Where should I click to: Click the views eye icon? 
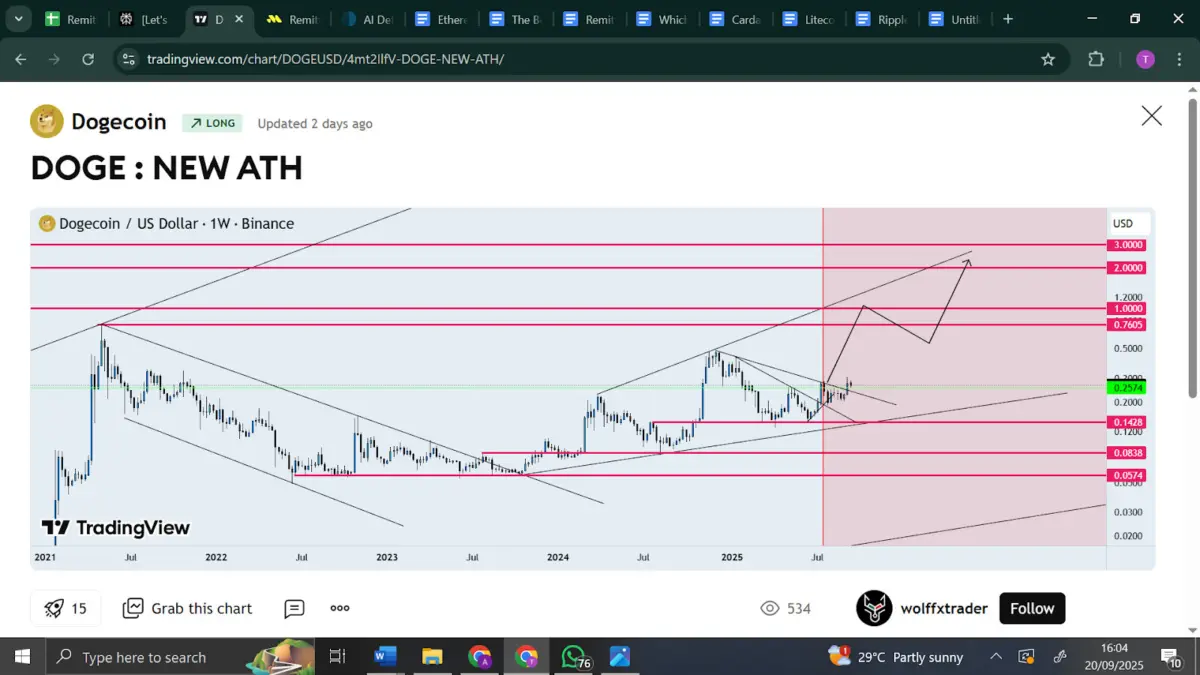pyautogui.click(x=770, y=608)
